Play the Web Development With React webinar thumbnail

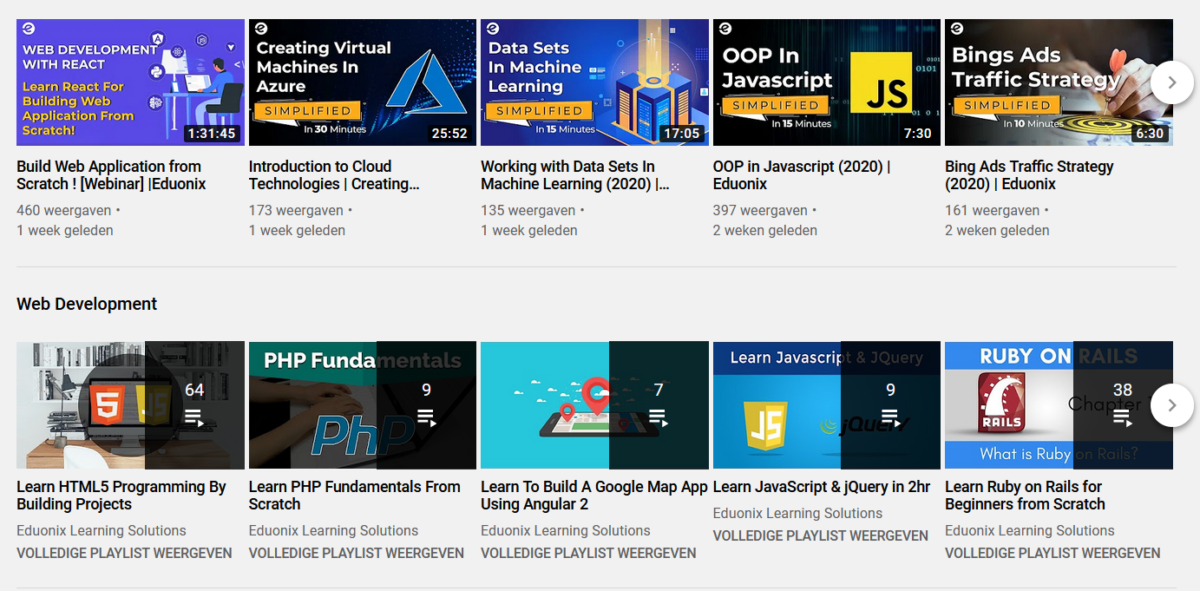[x=130, y=82]
